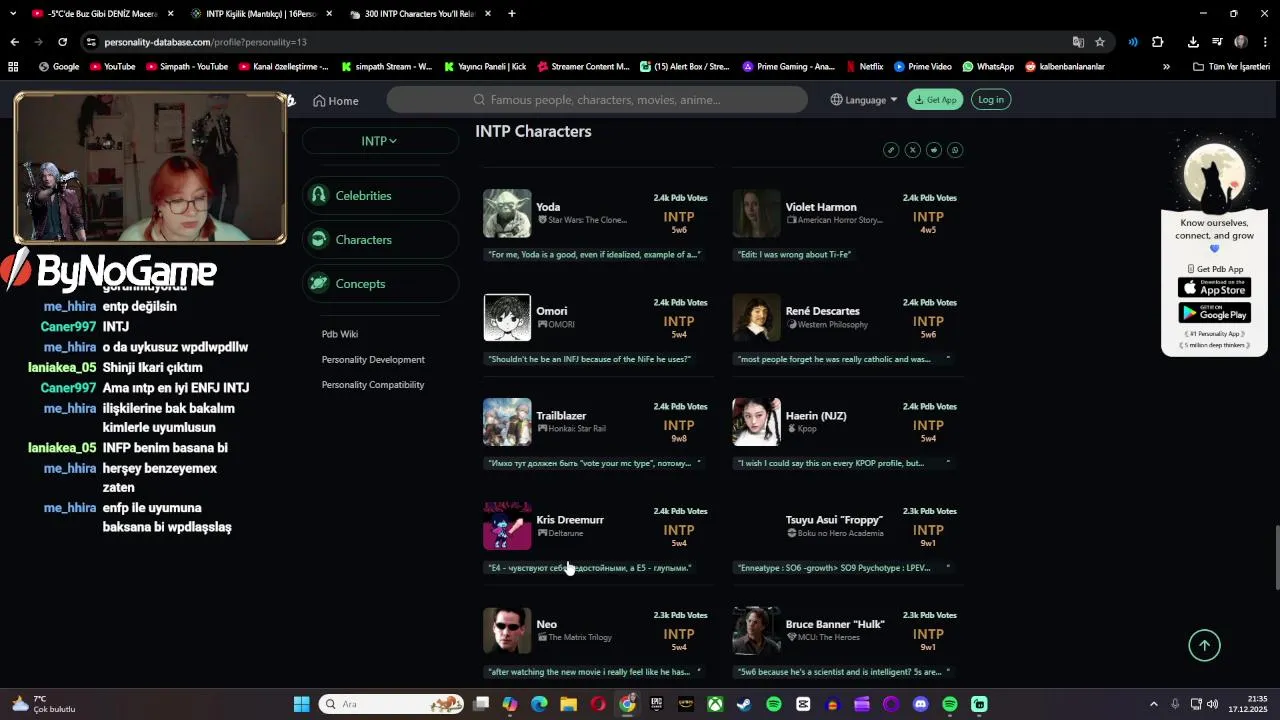Screen dimensions: 1280x720
Task: Click the App Store download badge
Action: 1214,288
